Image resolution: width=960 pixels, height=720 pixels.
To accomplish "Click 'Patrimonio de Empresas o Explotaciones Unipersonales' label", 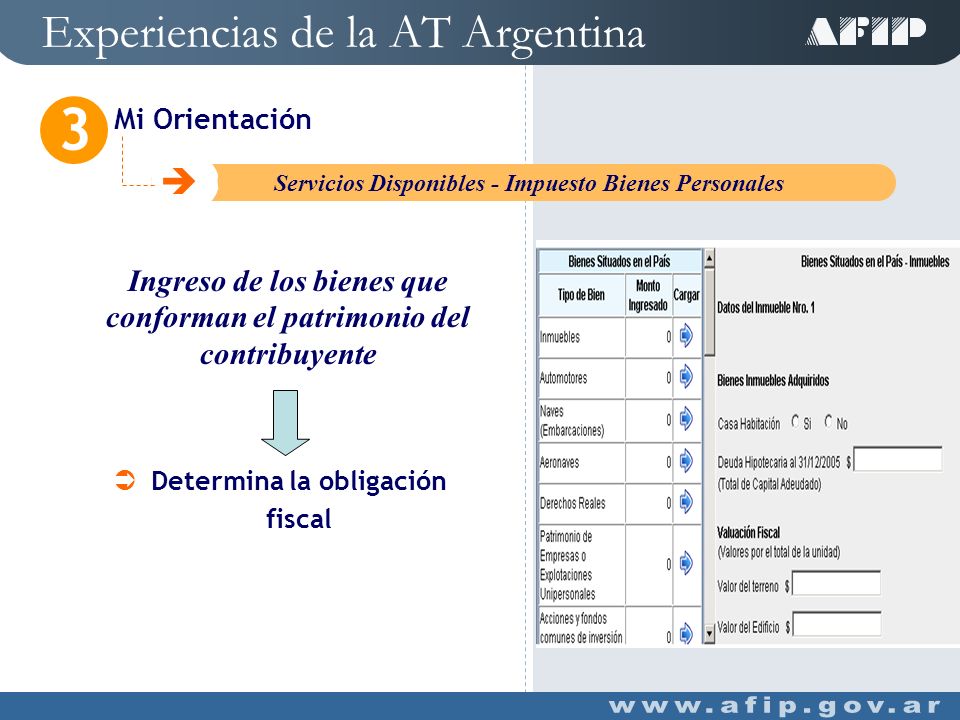I will (568, 565).
